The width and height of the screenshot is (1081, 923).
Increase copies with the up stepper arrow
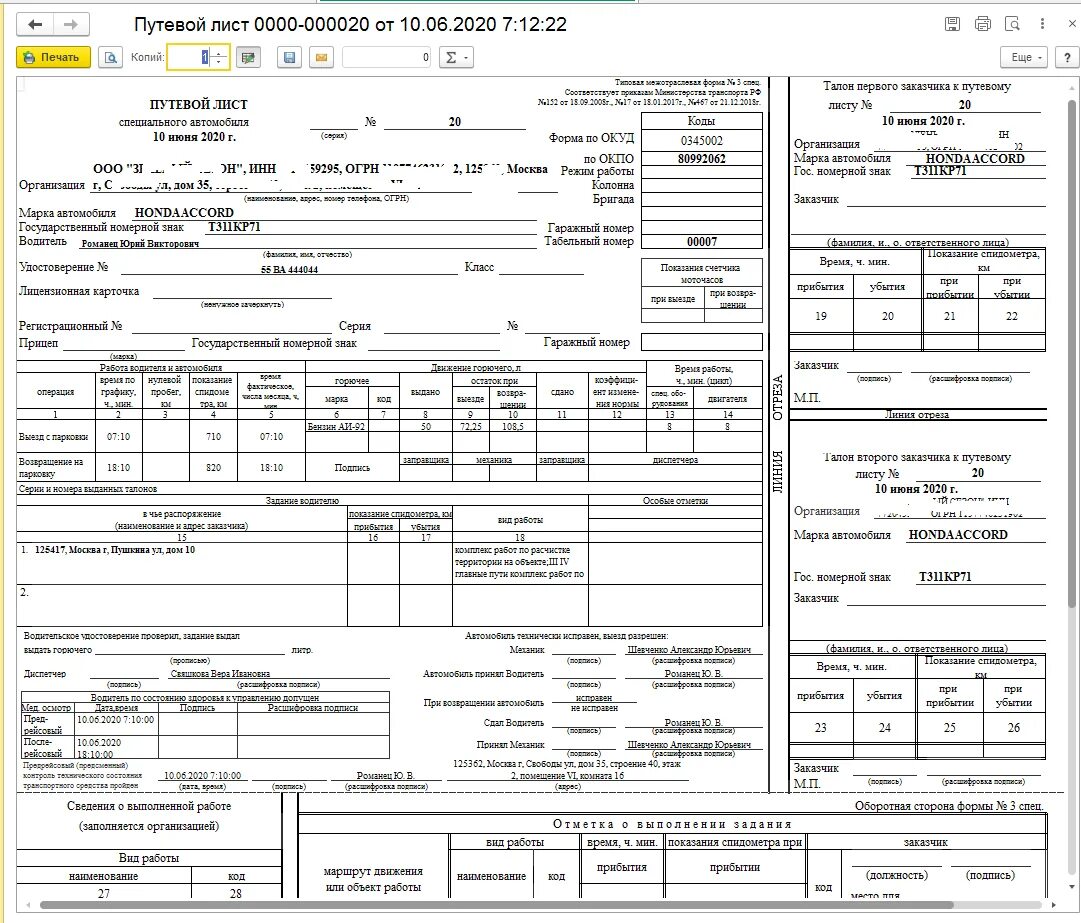point(219,52)
